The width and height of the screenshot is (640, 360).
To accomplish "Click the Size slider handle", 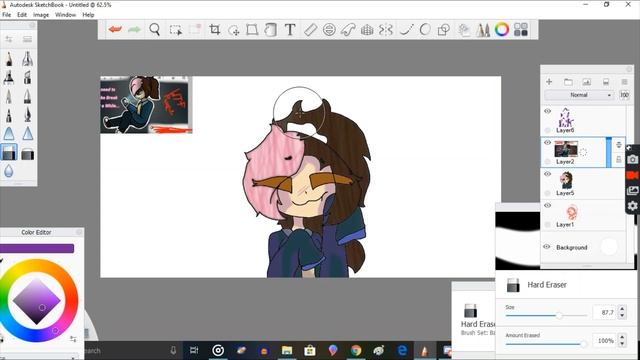I will pyautogui.click(x=559, y=315).
